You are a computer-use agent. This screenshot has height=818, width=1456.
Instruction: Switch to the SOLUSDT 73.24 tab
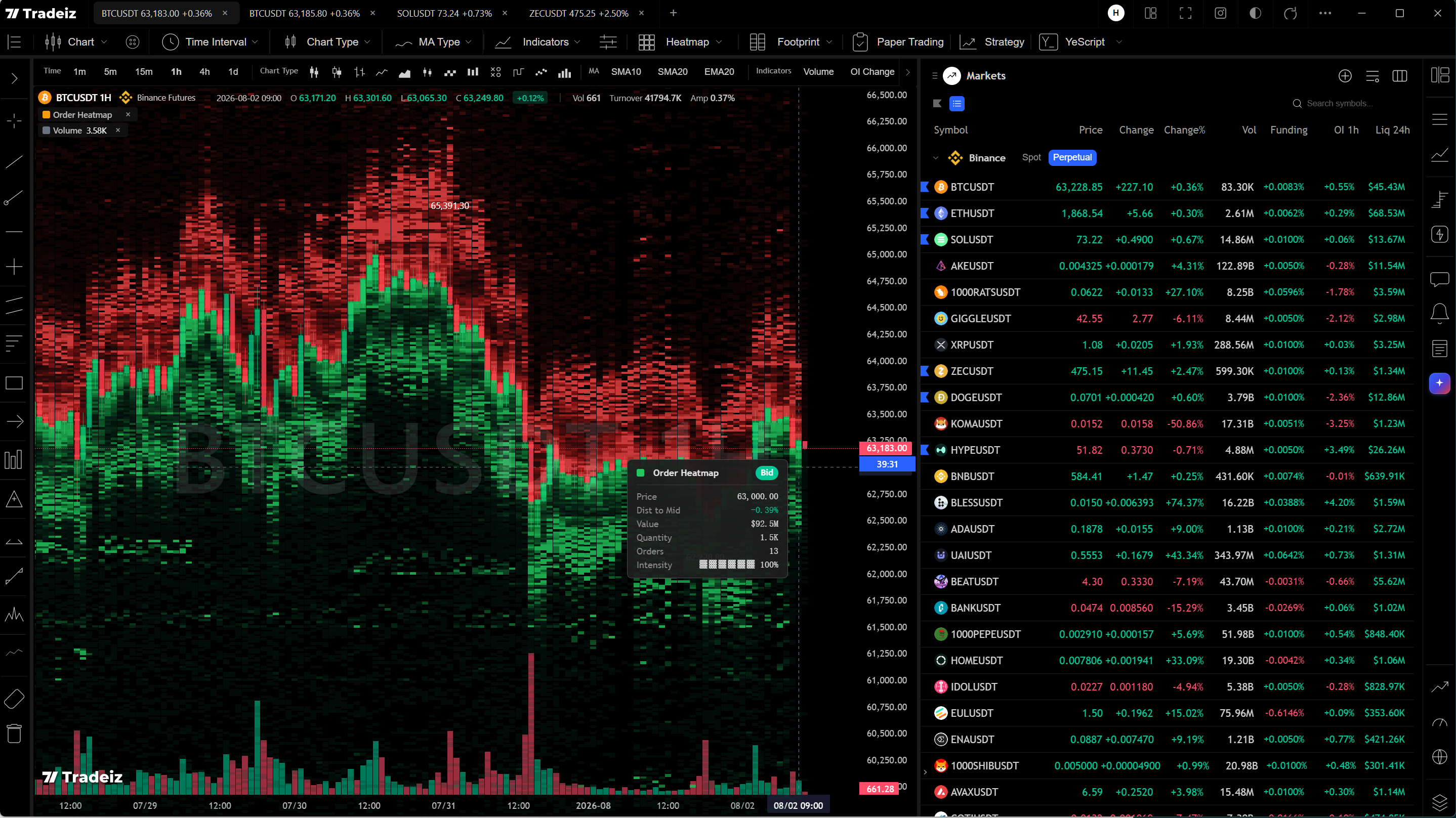pos(444,13)
